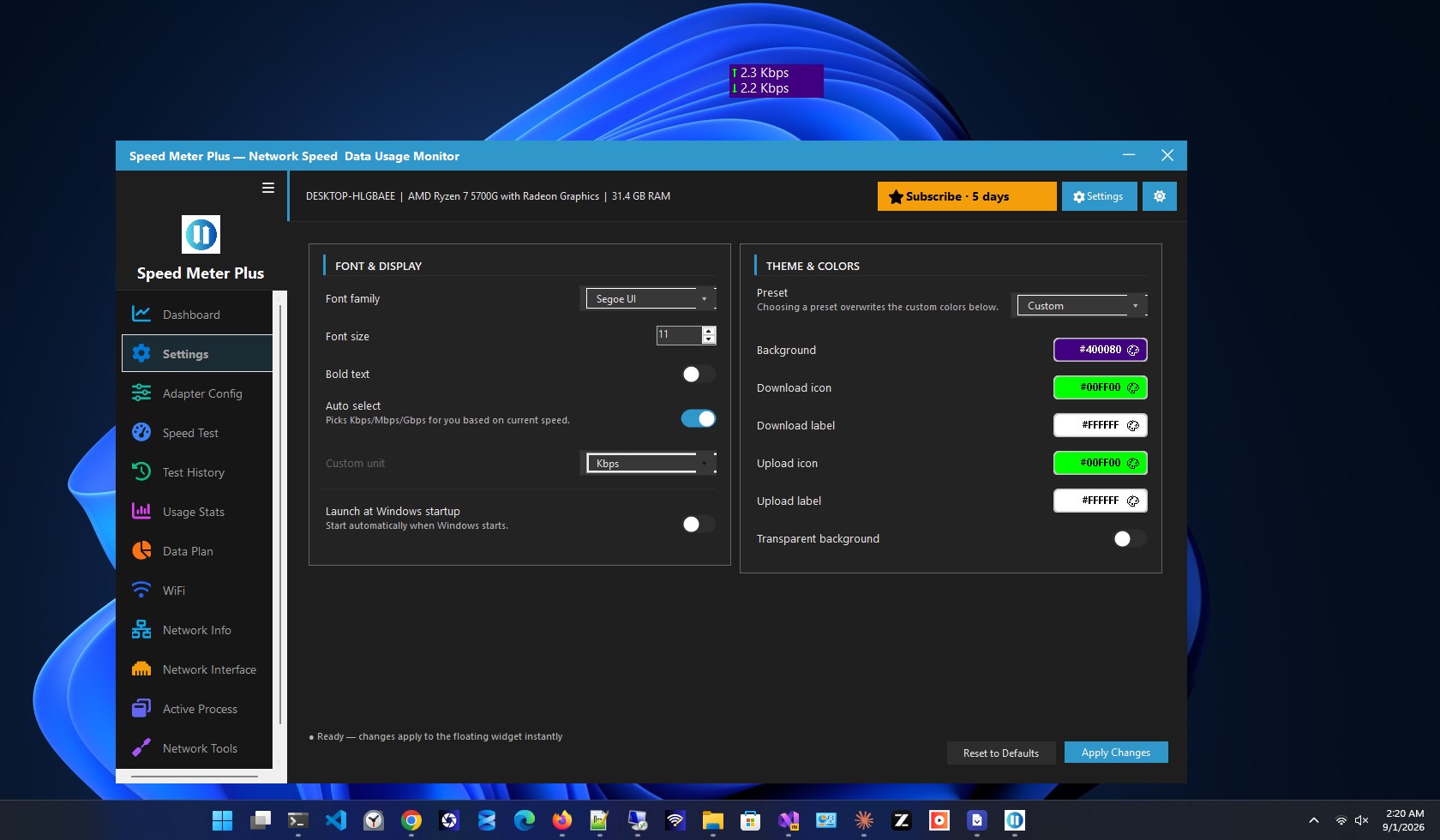The height and width of the screenshot is (840, 1440).
Task: Open Google Chrome from the taskbar
Action: coord(411,820)
